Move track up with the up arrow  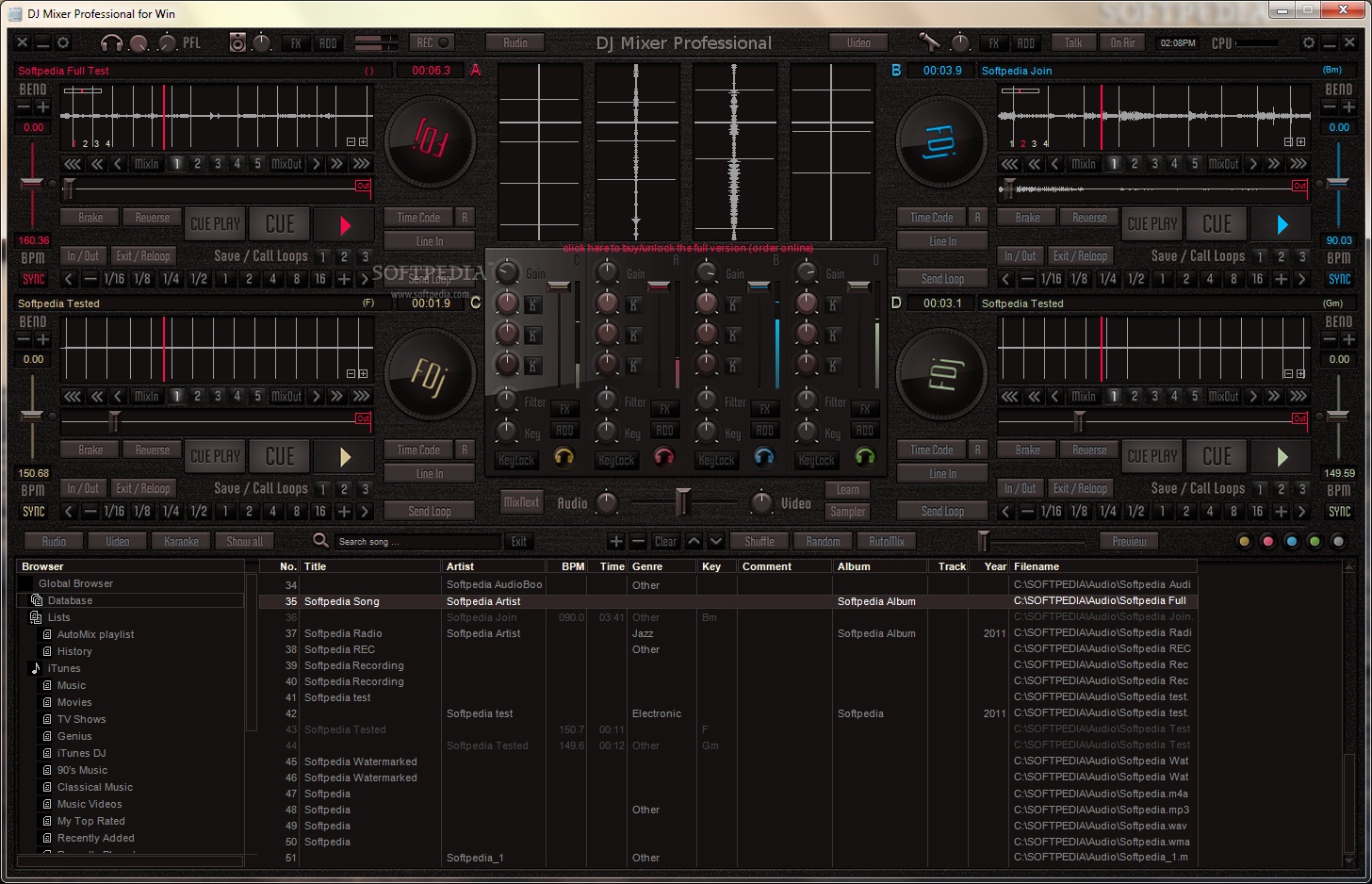694,541
